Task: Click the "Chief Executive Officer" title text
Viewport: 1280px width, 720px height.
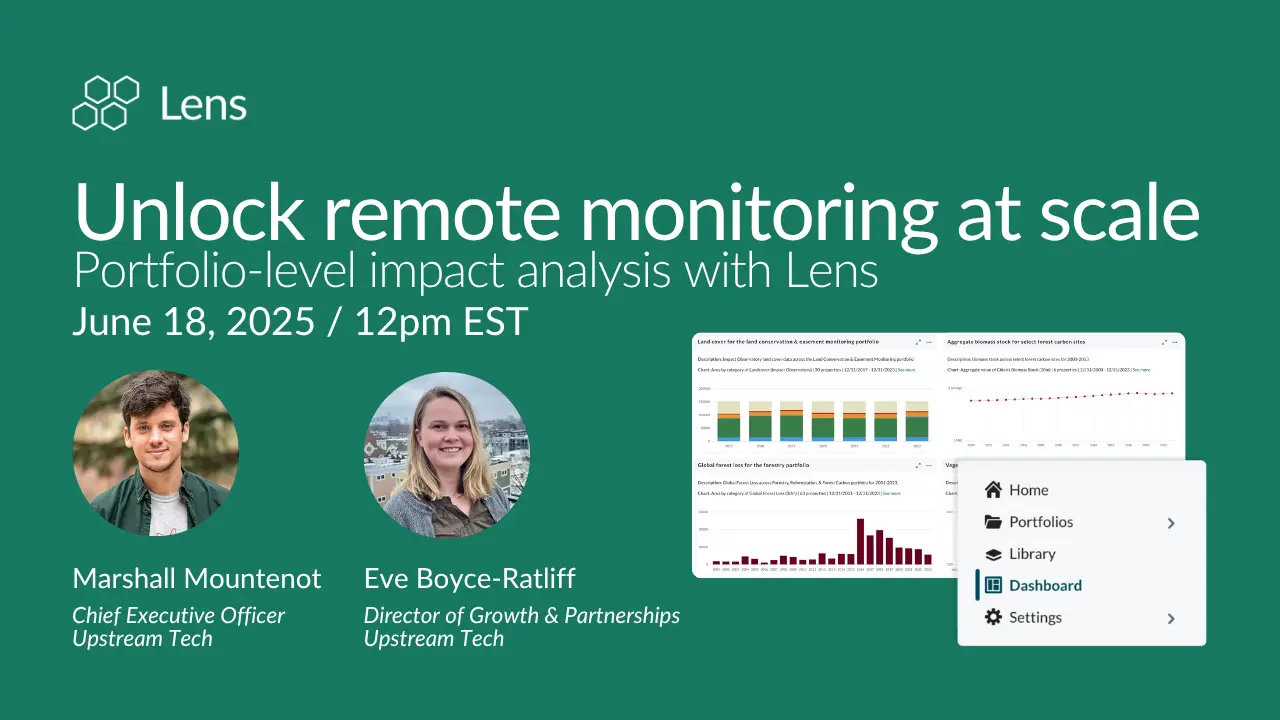Action: coord(179,616)
